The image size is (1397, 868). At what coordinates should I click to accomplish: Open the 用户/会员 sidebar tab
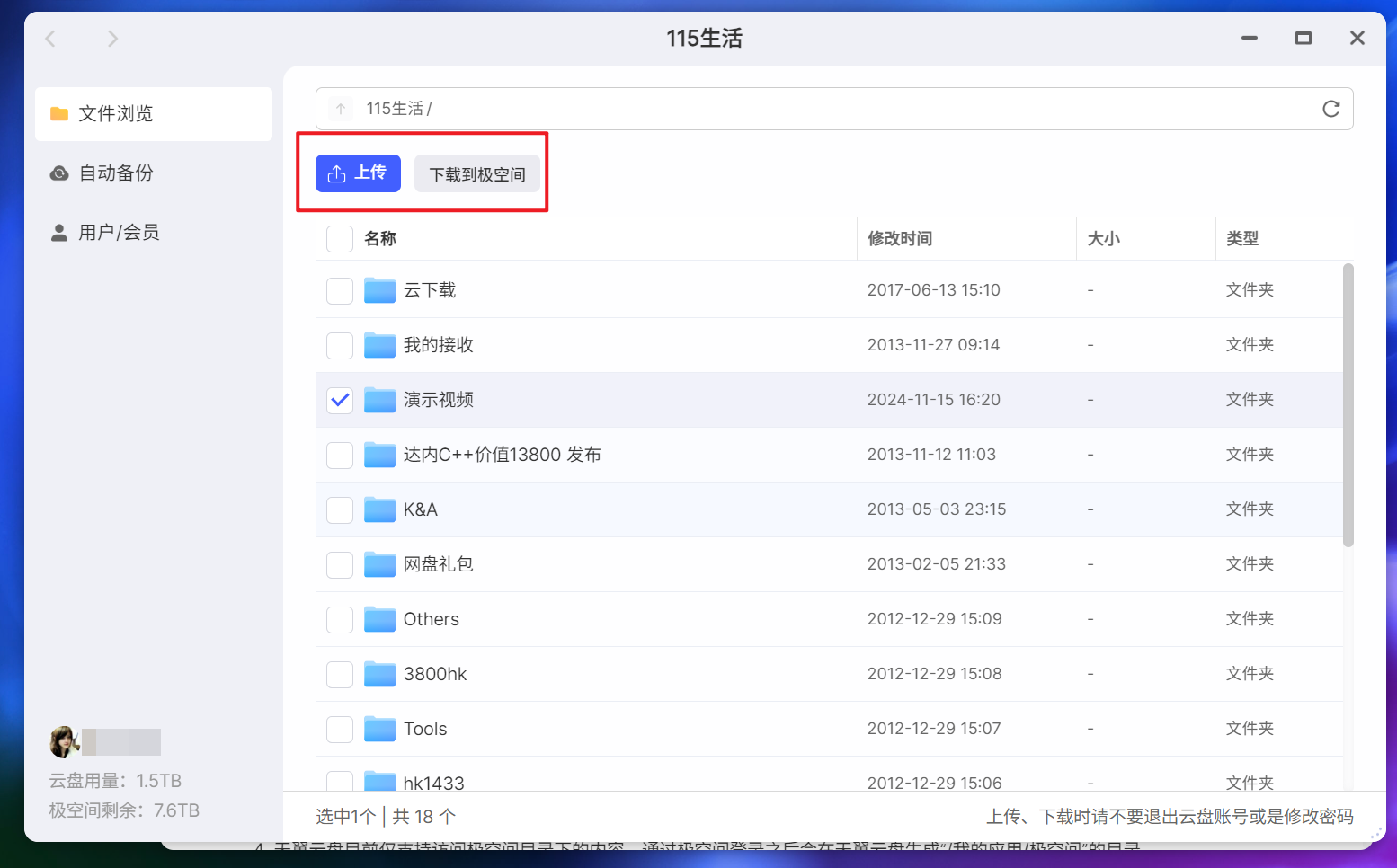click(154, 233)
